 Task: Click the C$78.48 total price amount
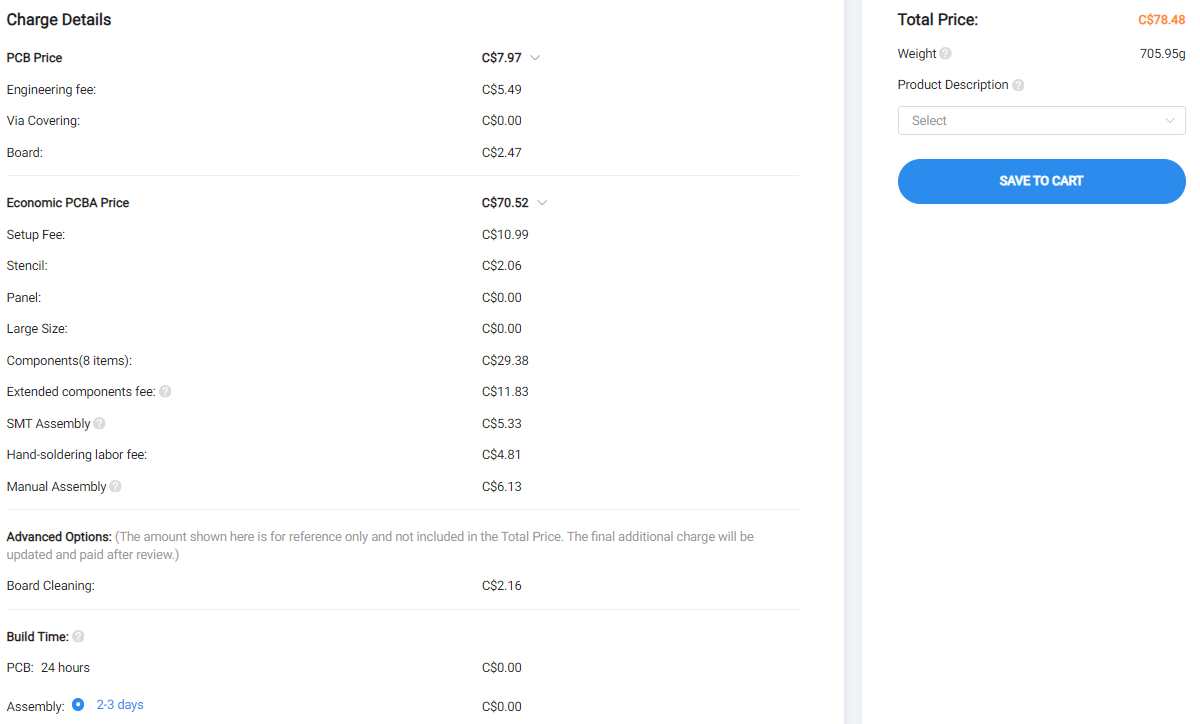[1161, 20]
